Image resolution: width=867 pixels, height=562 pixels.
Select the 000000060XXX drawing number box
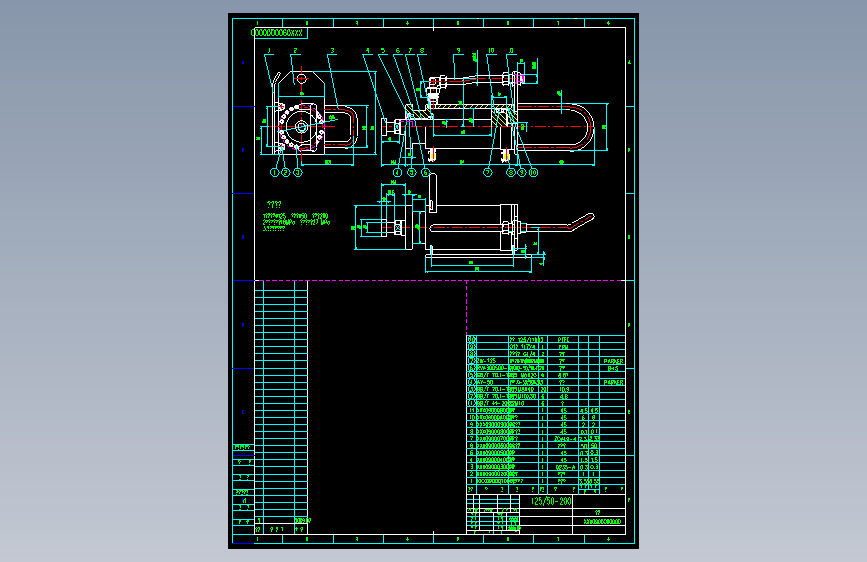[x=279, y=33]
